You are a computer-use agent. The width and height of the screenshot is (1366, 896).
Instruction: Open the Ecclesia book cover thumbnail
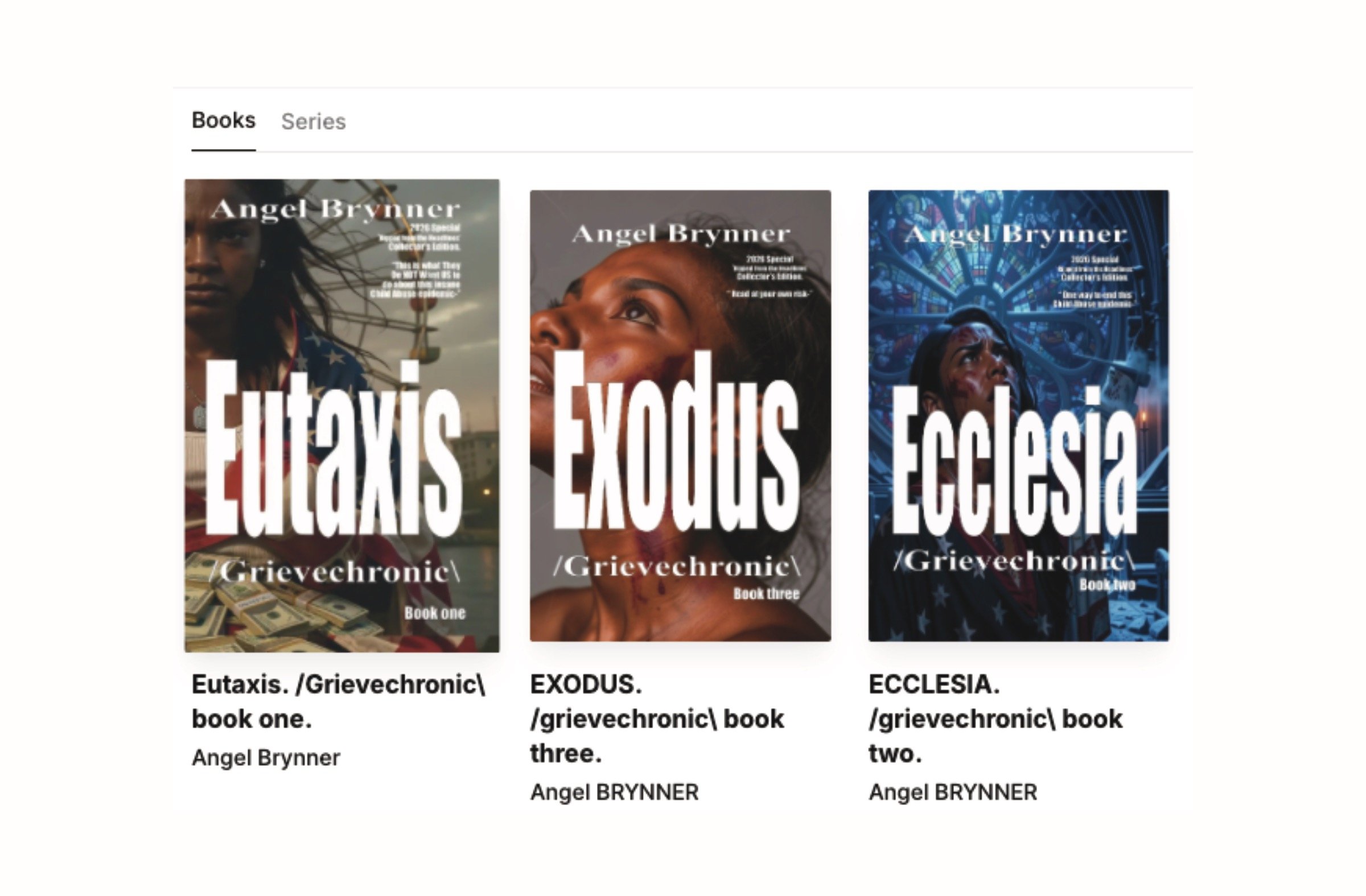point(1018,416)
